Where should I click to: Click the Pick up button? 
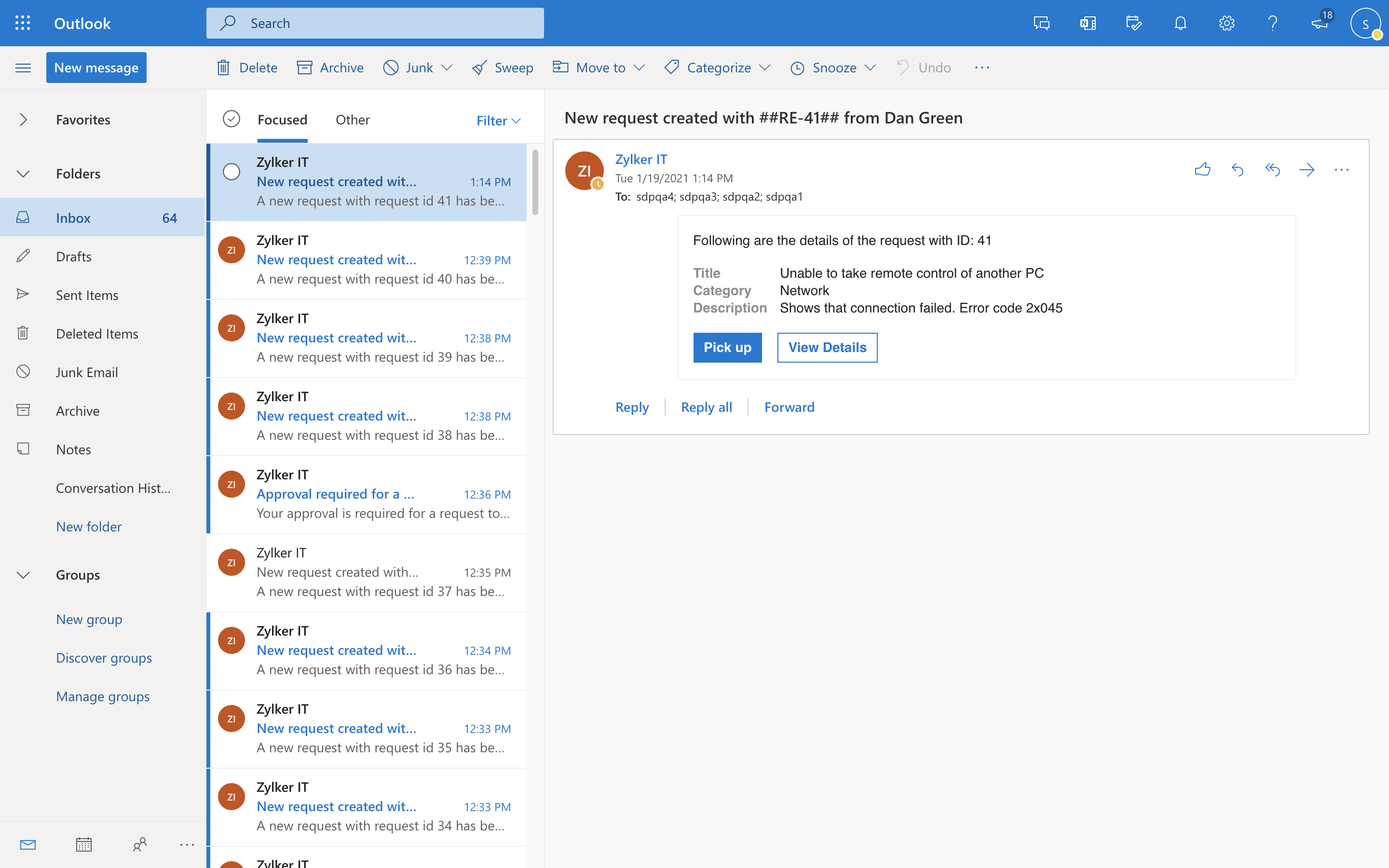click(x=727, y=347)
